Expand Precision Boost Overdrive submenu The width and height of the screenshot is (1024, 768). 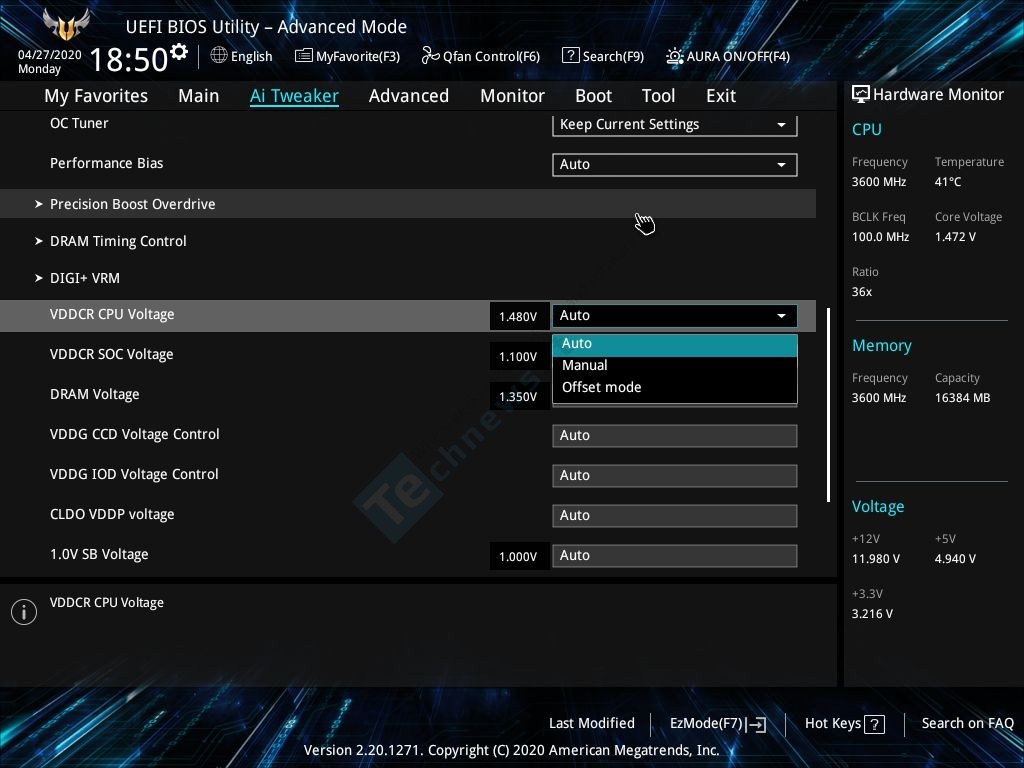[x=408, y=204]
